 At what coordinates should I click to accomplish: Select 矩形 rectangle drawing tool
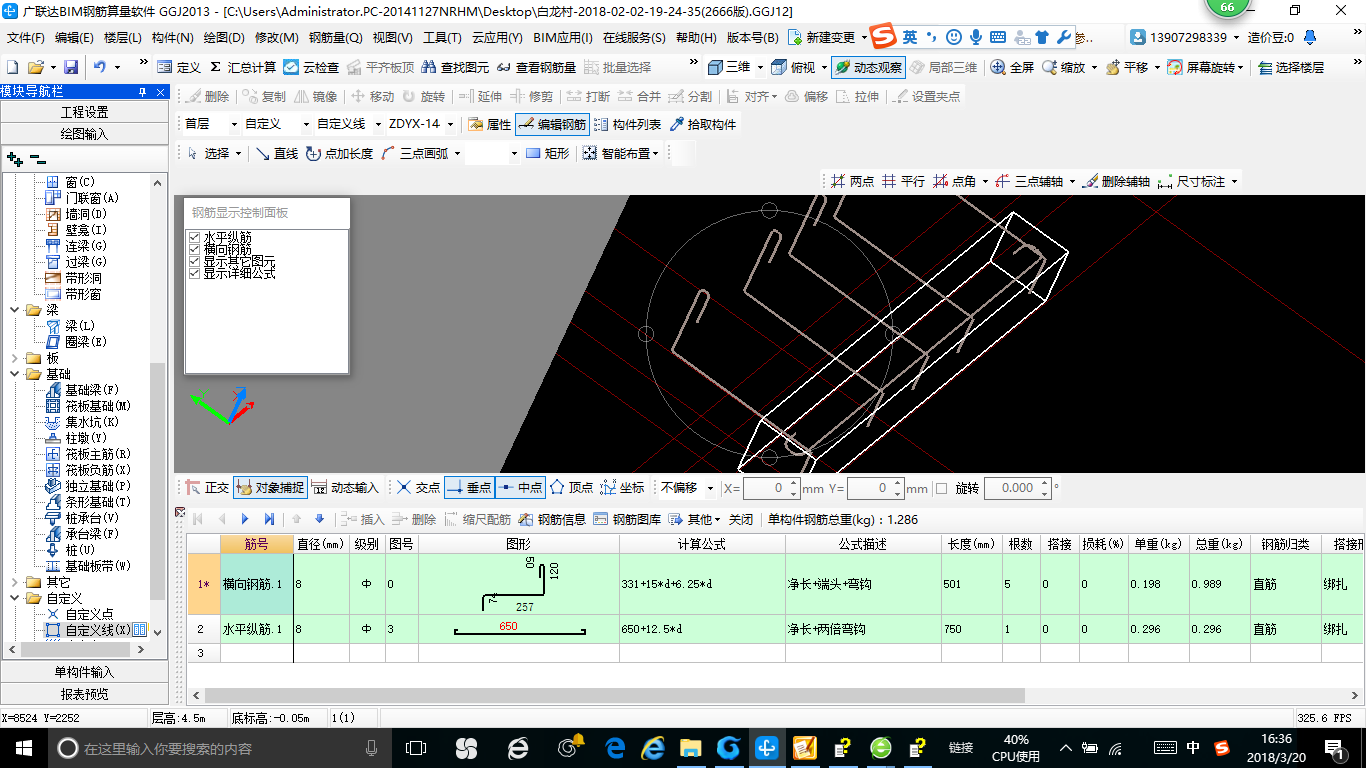[548, 153]
